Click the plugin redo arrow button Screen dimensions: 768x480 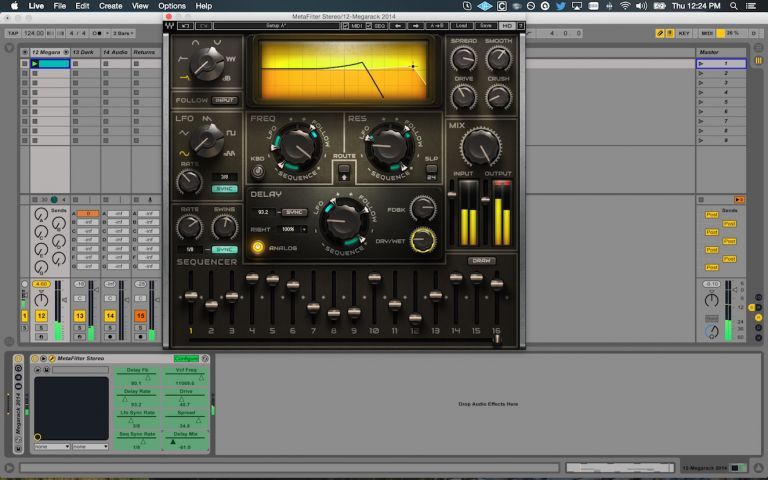click(x=203, y=25)
